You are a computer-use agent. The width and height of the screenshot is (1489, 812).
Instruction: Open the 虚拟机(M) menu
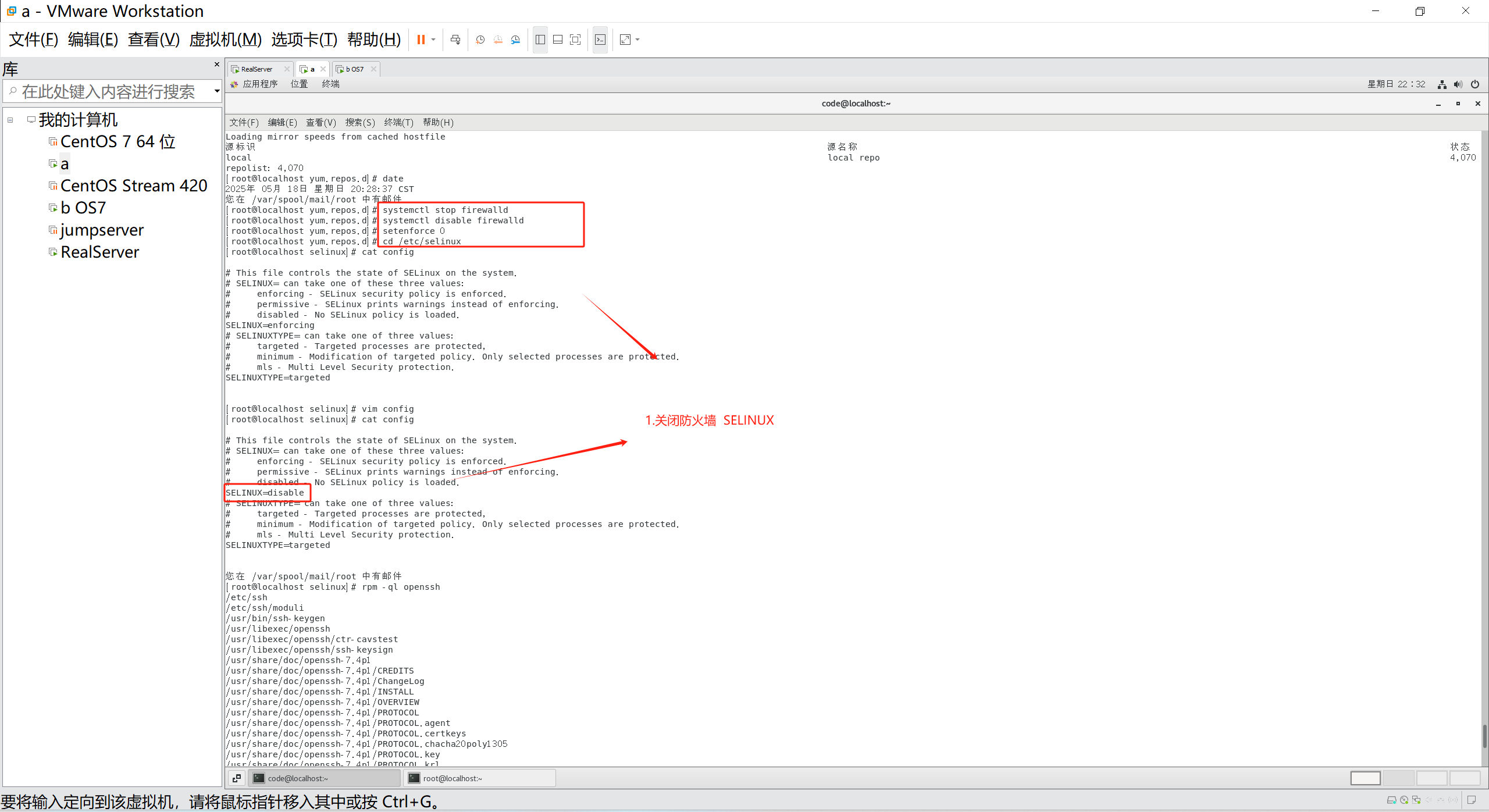click(225, 40)
